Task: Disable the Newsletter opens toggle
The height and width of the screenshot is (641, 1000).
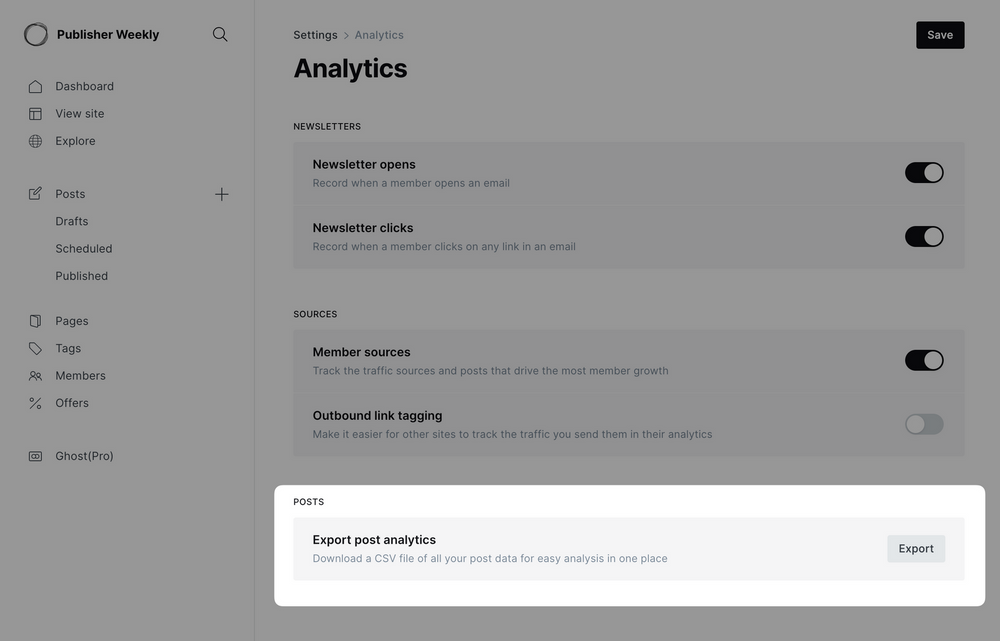Action: (924, 171)
